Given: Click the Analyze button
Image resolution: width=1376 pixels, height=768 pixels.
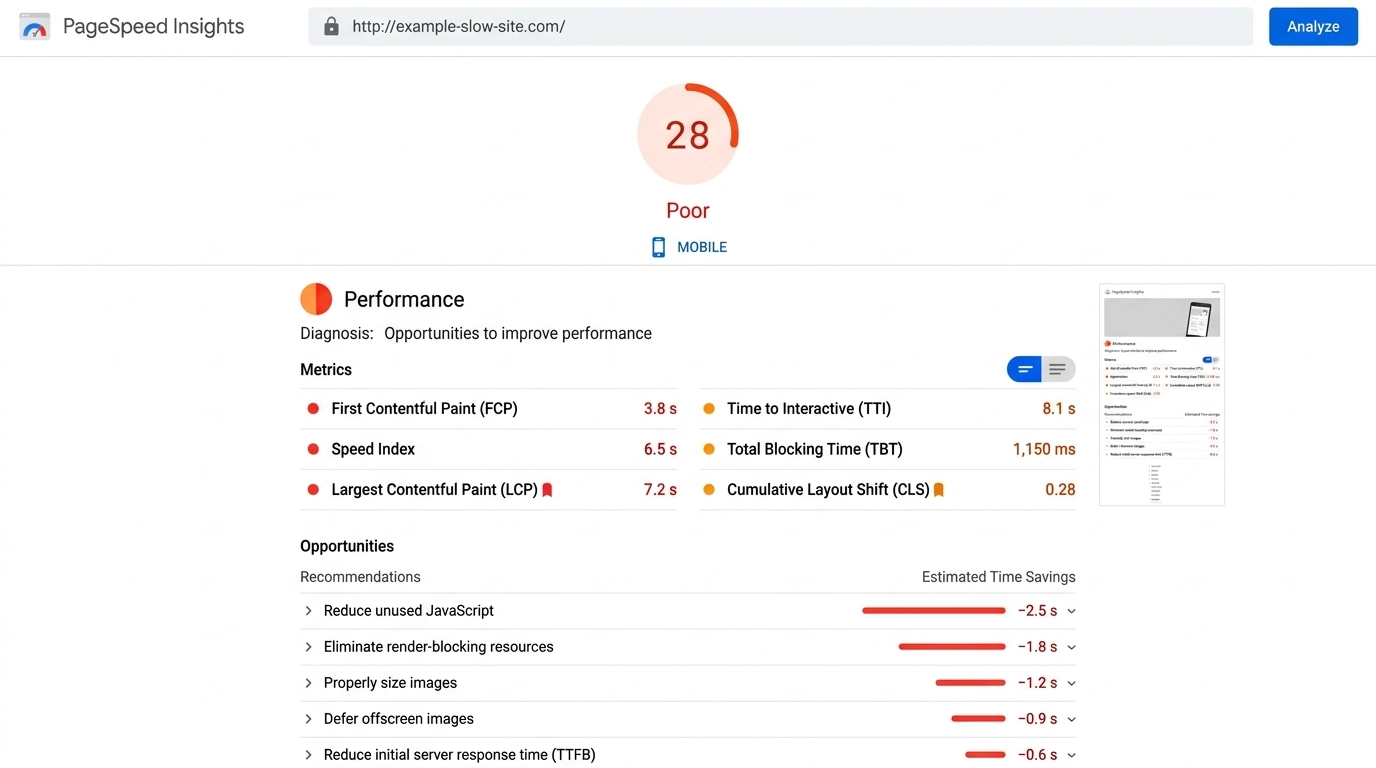Looking at the screenshot, I should pos(1313,27).
